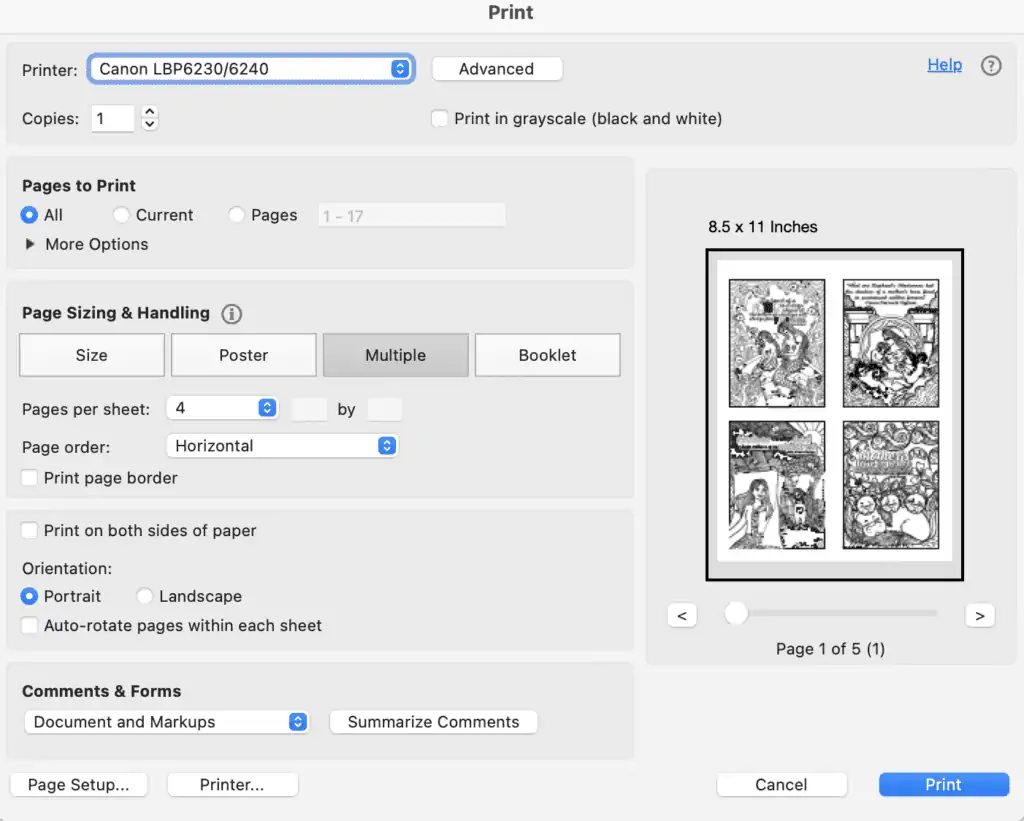Open Document and Markups dropdown
Viewport: 1024px width, 821px height.
[167, 722]
